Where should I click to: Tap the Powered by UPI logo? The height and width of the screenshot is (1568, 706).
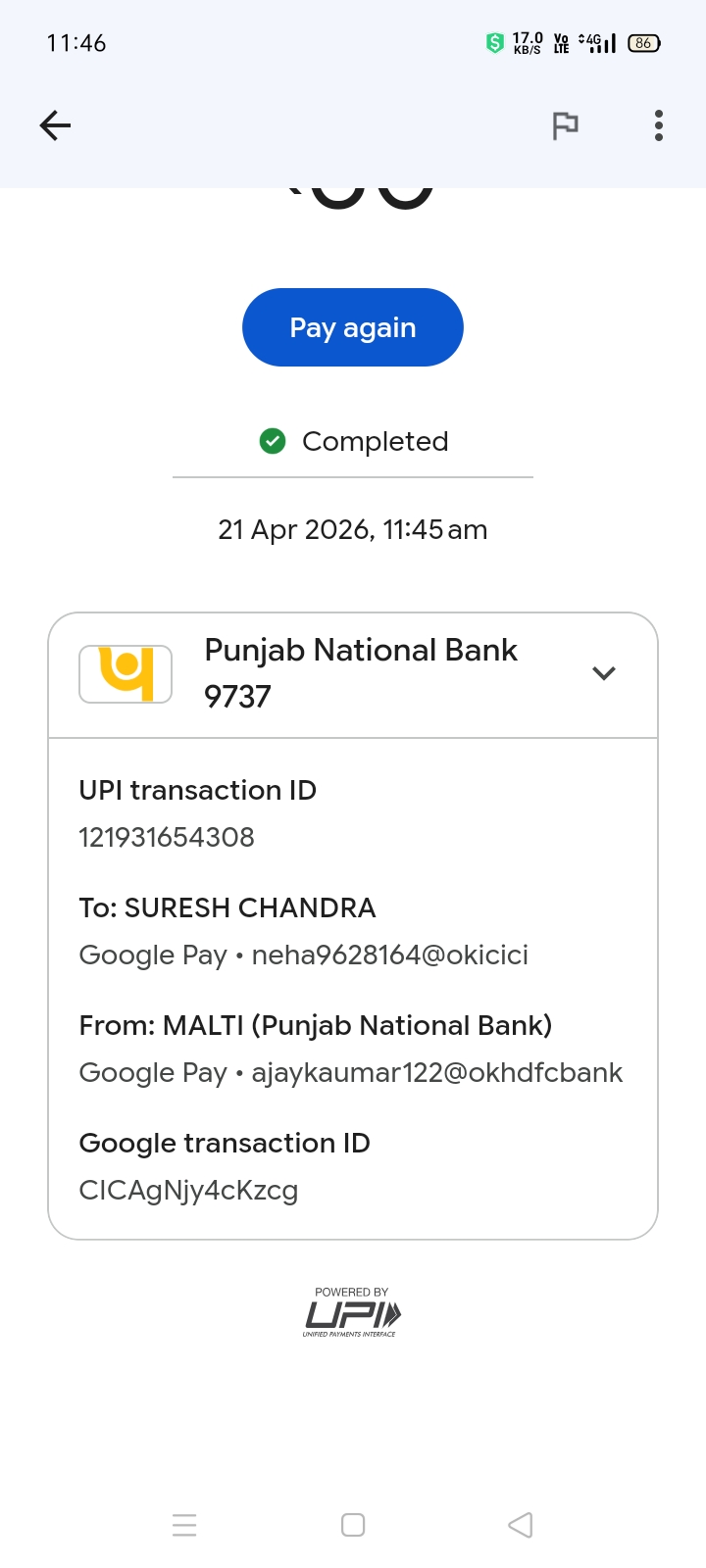352,1312
